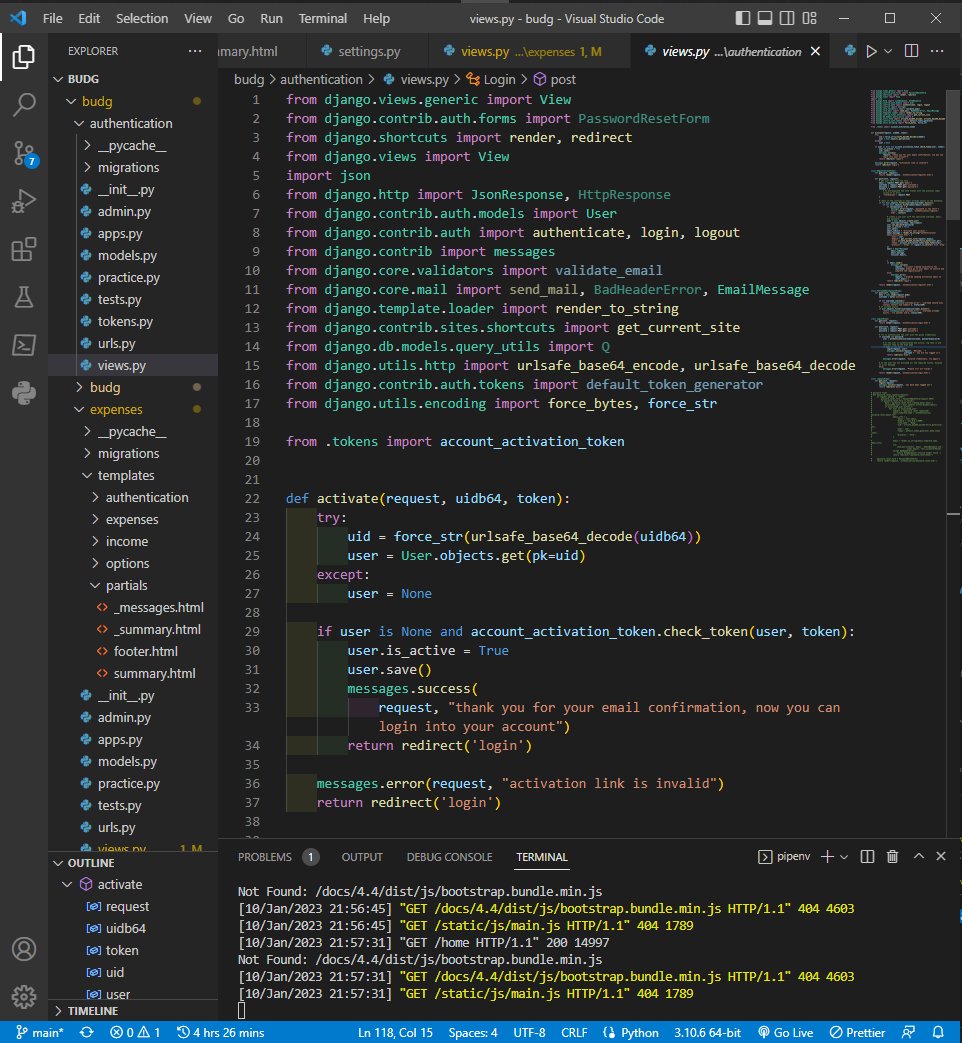Open the Selection menu
The width and height of the screenshot is (962, 1043).
click(142, 19)
